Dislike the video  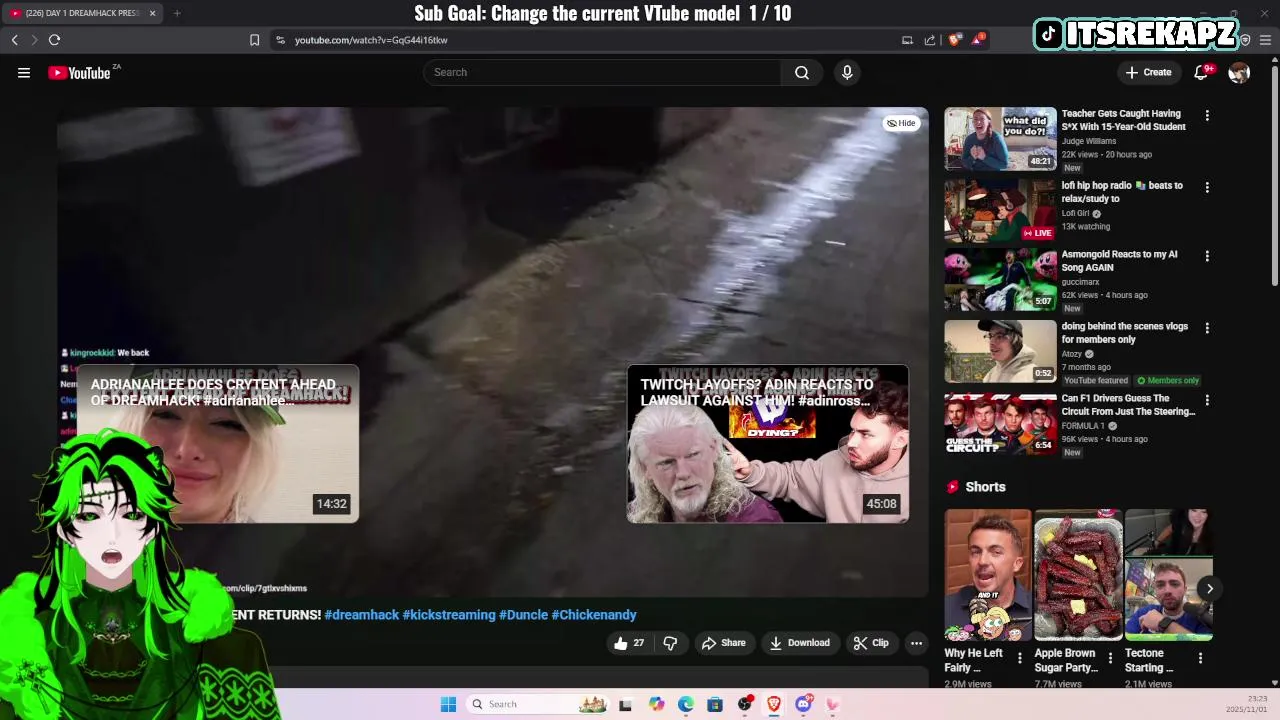670,643
